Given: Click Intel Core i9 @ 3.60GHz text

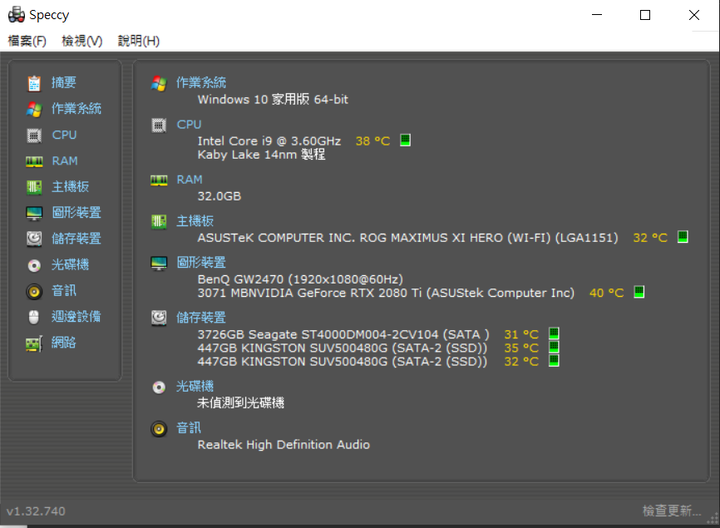Looking at the screenshot, I should [269, 141].
